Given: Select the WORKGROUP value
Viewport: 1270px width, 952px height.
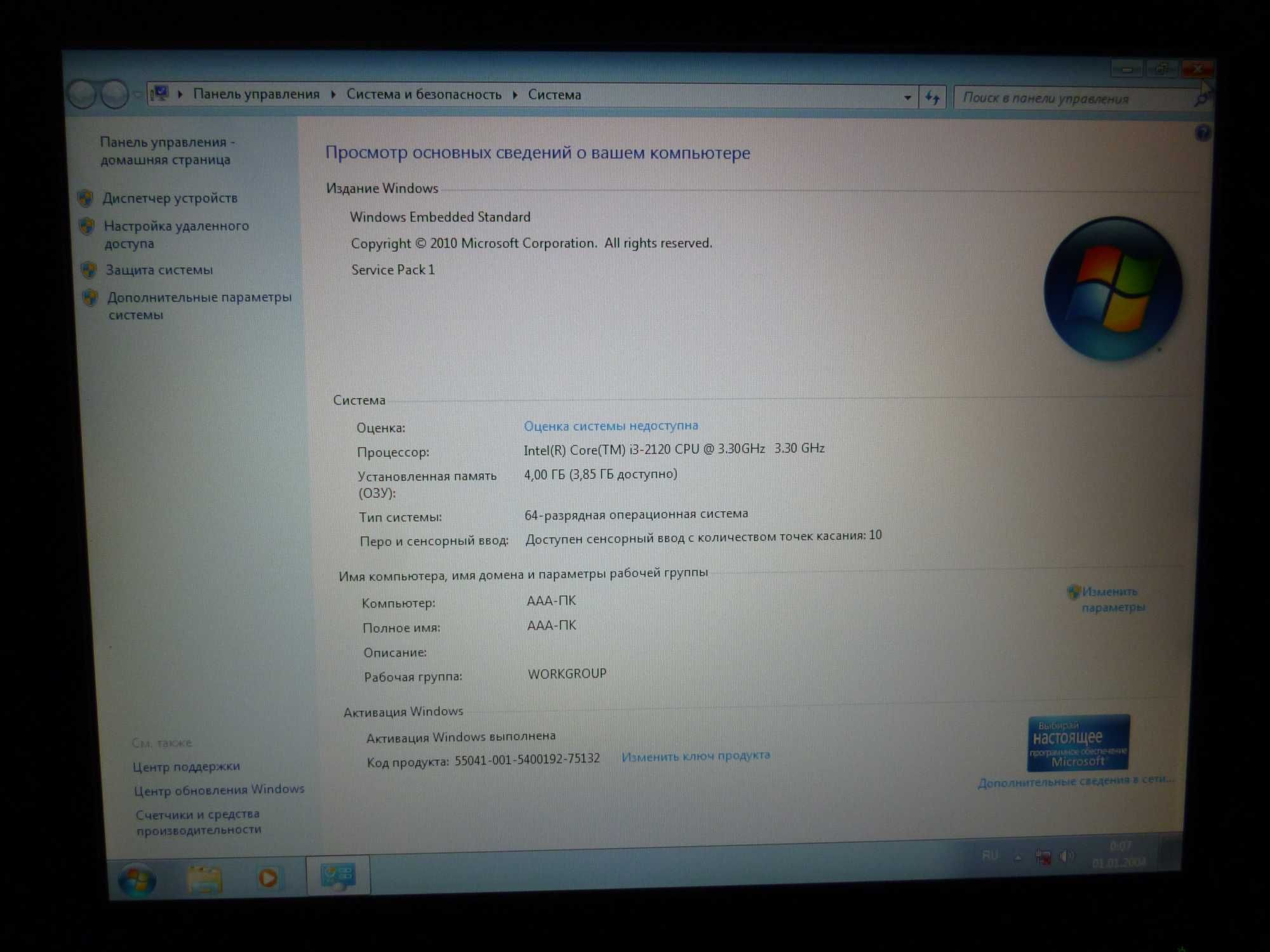Looking at the screenshot, I should [x=567, y=673].
